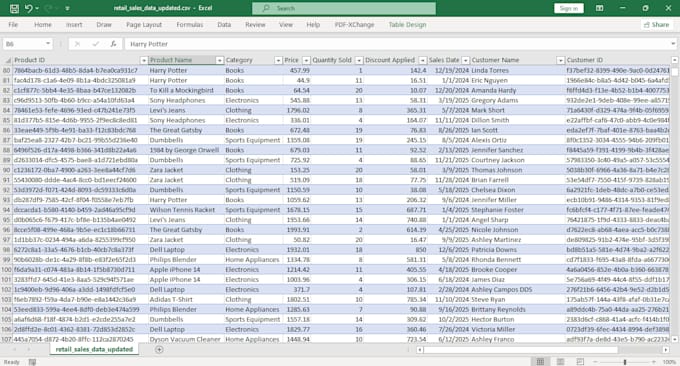
Task: Switch to Page Layout view icon
Action: click(560, 362)
